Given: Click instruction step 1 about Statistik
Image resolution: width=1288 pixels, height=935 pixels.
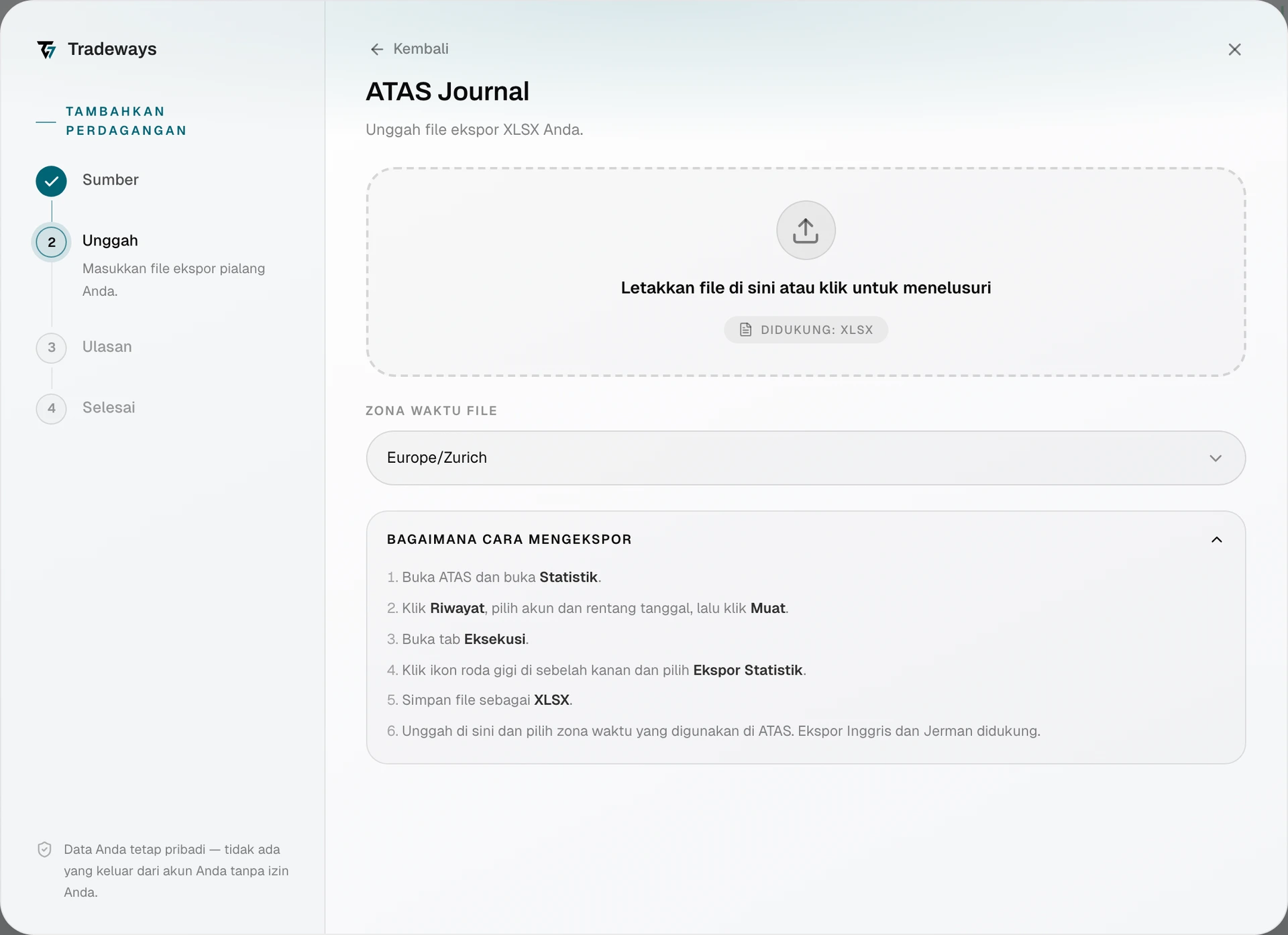Looking at the screenshot, I should point(494,577).
